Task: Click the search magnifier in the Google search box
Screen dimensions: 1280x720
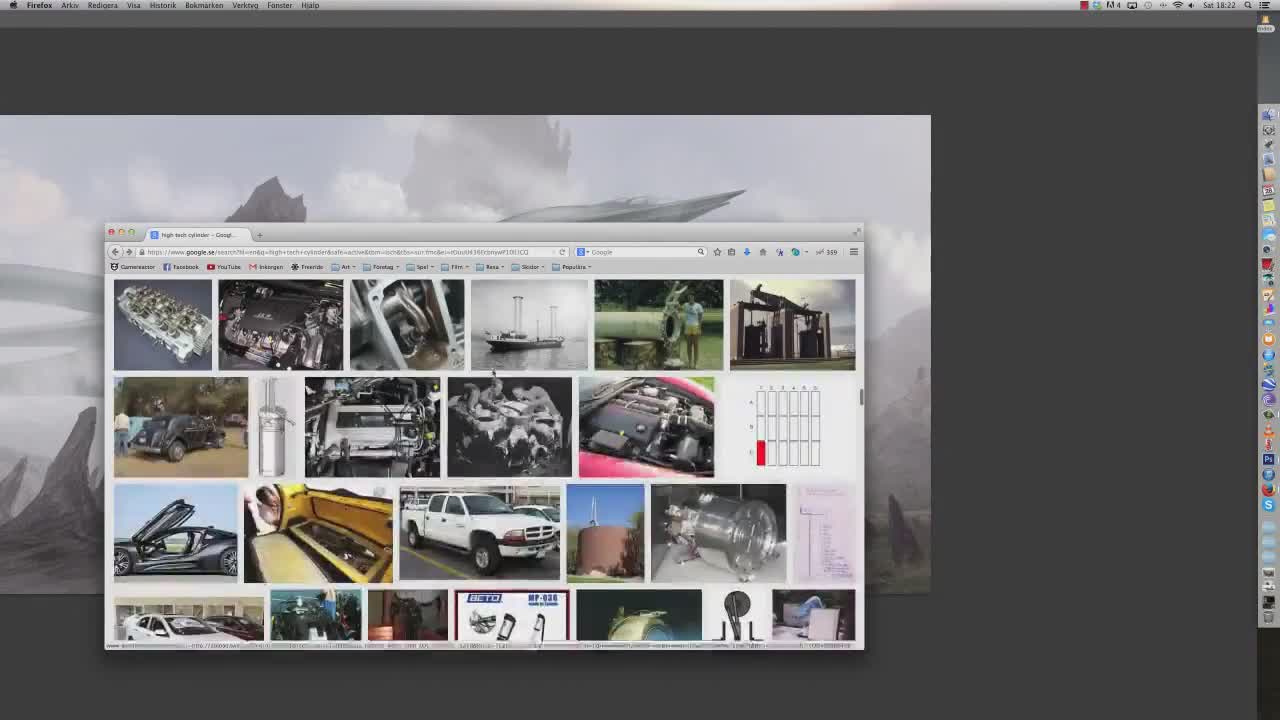Action: pyautogui.click(x=700, y=252)
